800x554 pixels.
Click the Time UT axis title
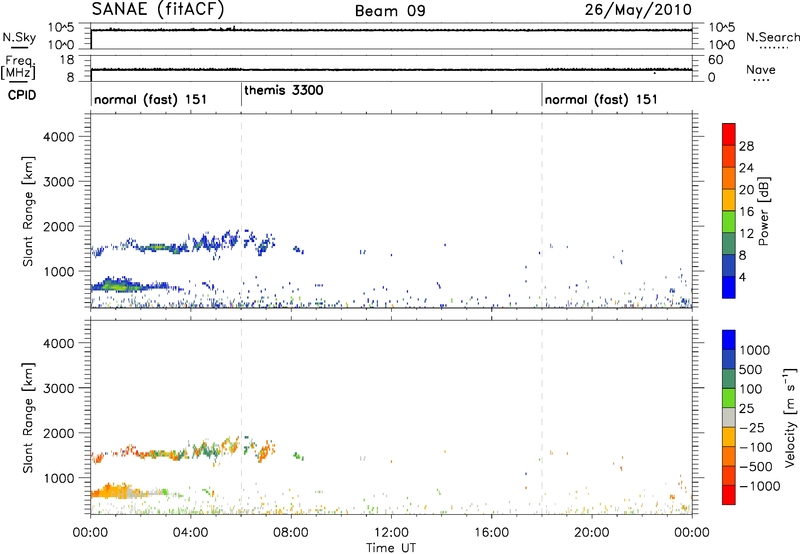coord(391,547)
